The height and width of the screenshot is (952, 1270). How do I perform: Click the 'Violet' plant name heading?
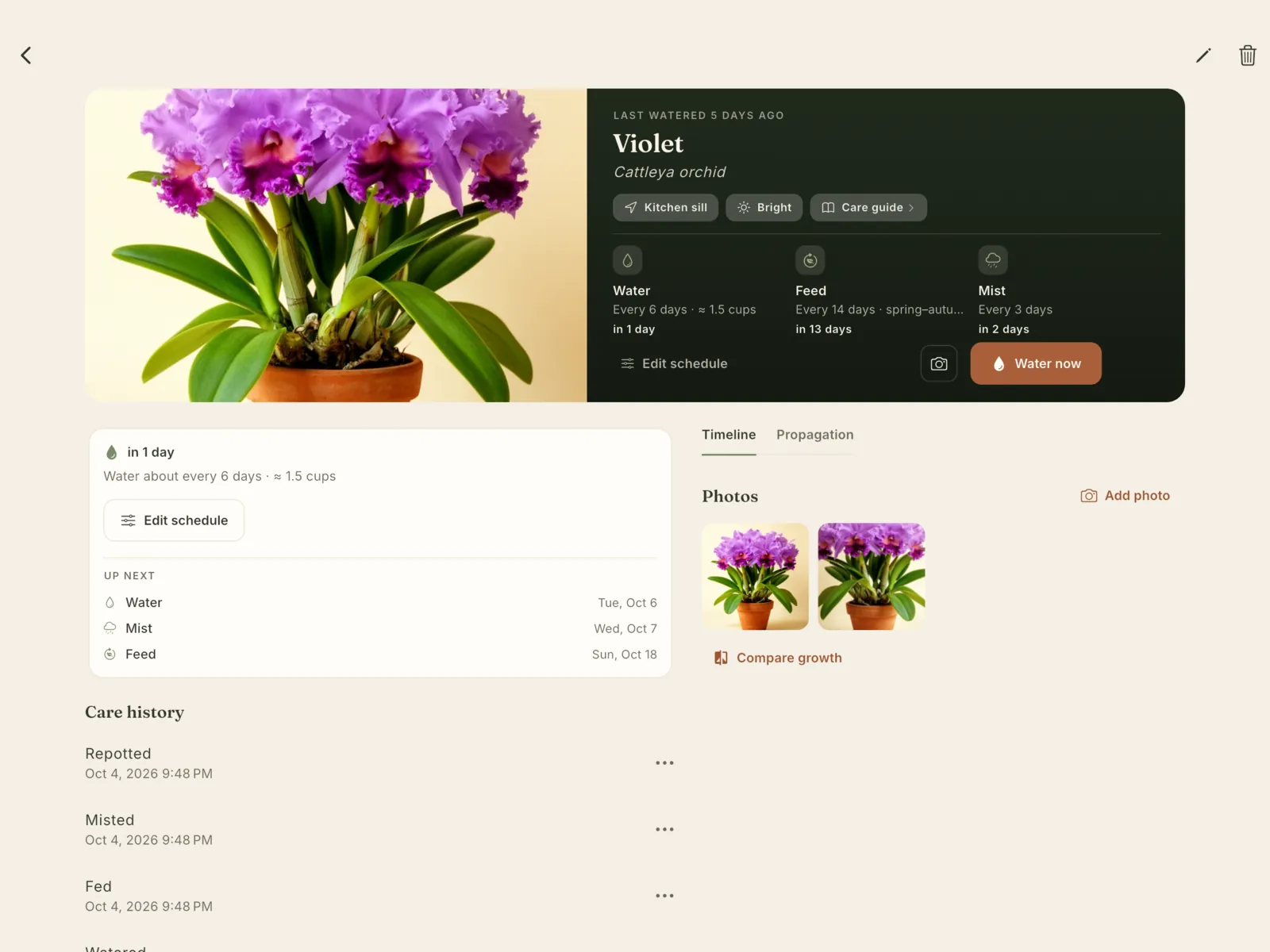[x=648, y=144]
